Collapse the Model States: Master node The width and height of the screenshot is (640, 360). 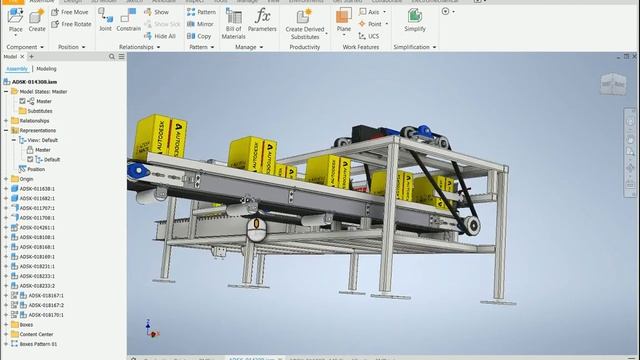[x=6, y=91]
